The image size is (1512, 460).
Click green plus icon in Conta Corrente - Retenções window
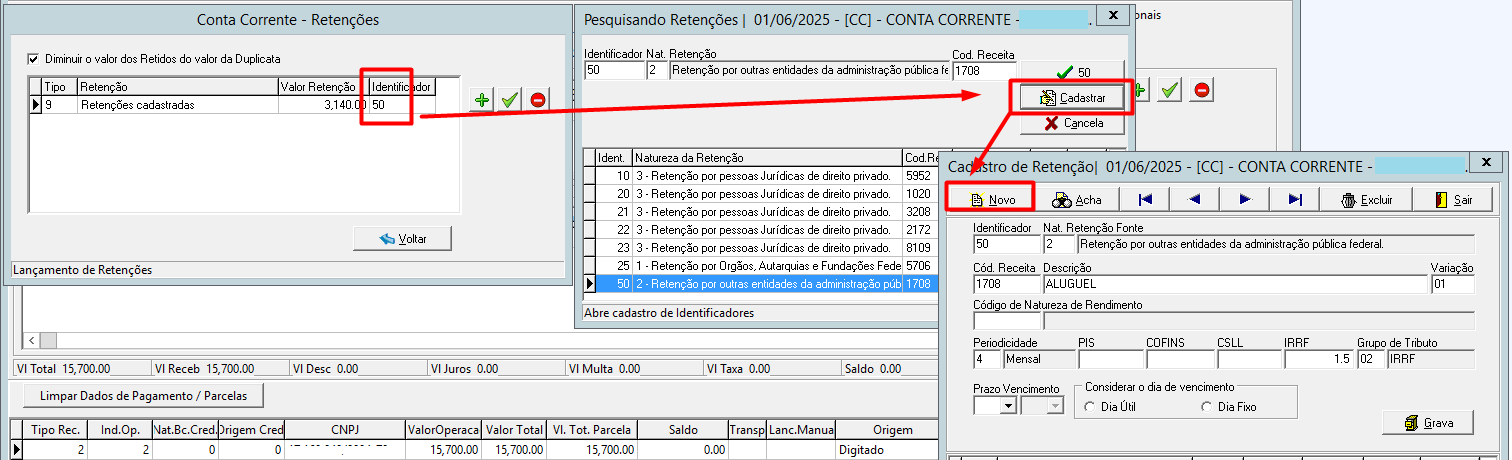(482, 99)
